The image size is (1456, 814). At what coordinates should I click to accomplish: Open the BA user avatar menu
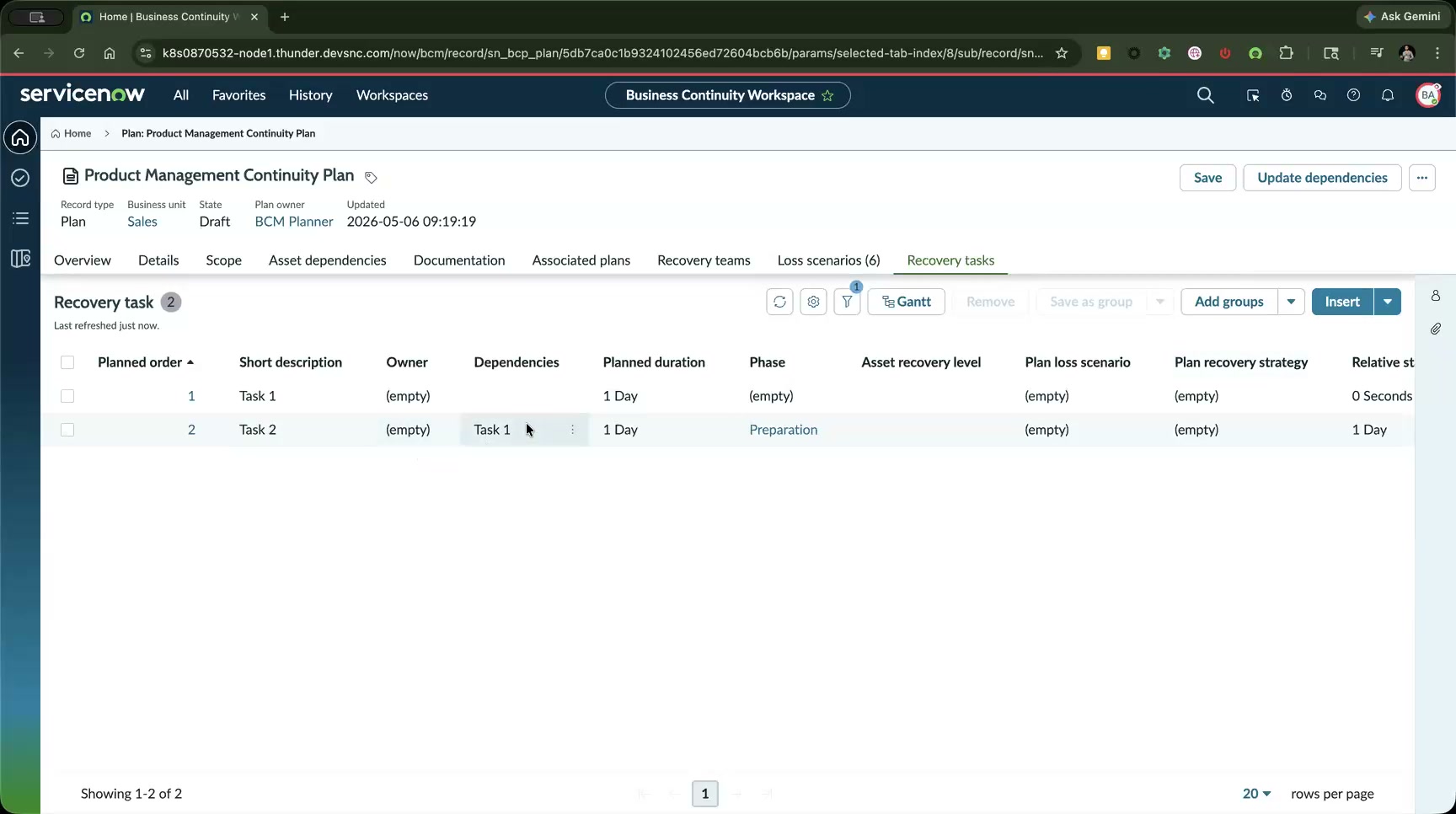click(x=1428, y=95)
